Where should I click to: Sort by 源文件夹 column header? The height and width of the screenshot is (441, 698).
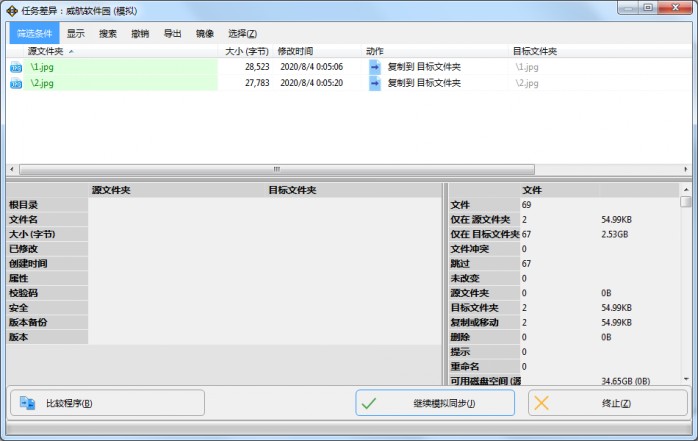pyautogui.click(x=50, y=50)
